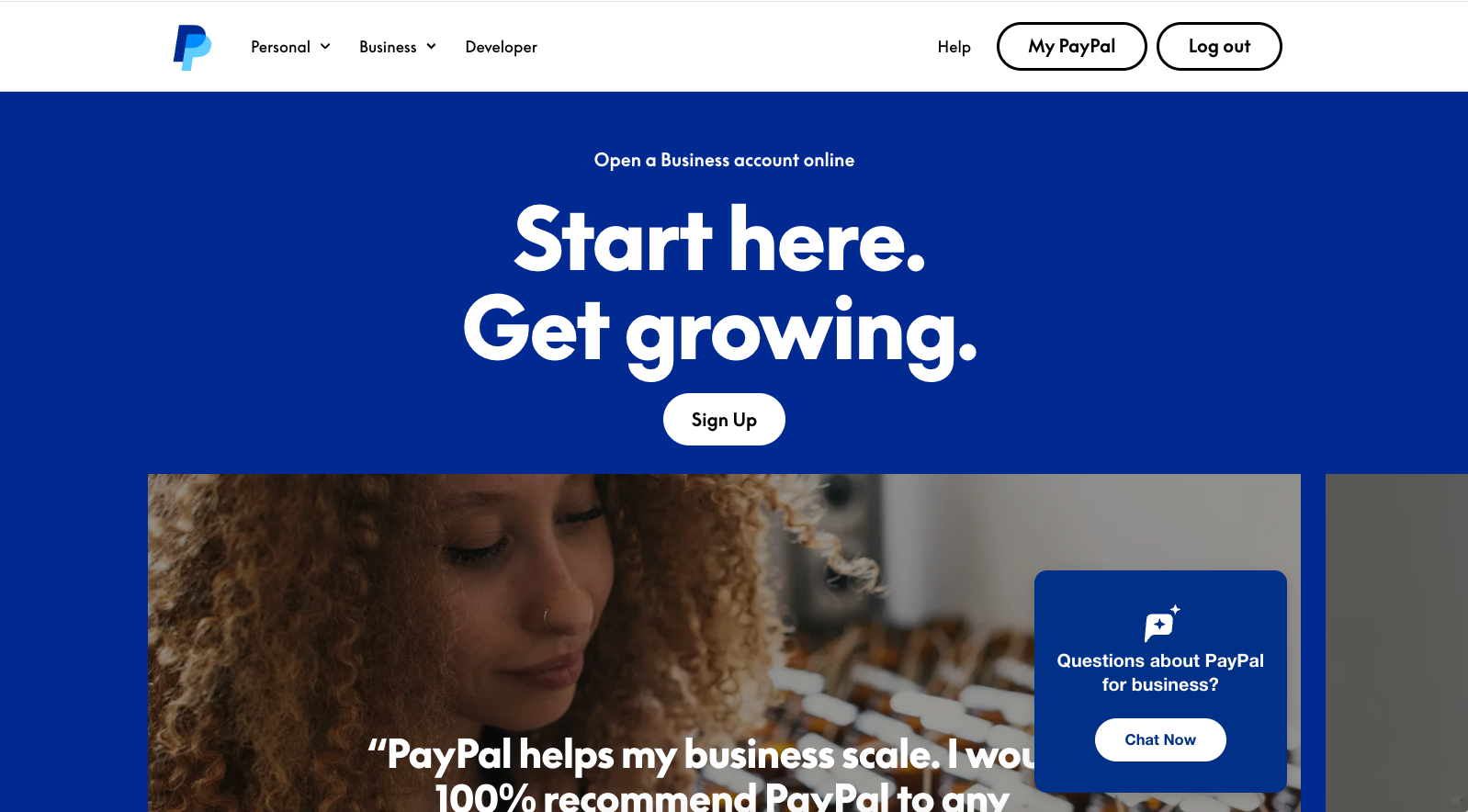Click the Log out button
The image size is (1468, 812).
1219,46
